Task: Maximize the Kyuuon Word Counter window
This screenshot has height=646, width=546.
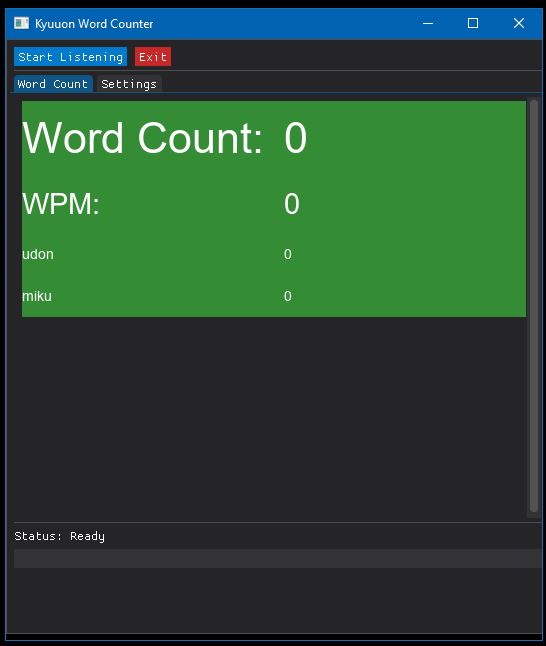Action: pyautogui.click(x=473, y=23)
